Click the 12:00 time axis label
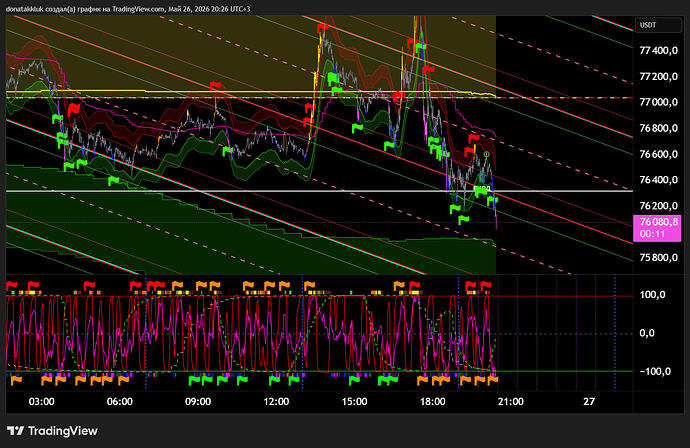This screenshot has height=448, width=690. [276, 401]
